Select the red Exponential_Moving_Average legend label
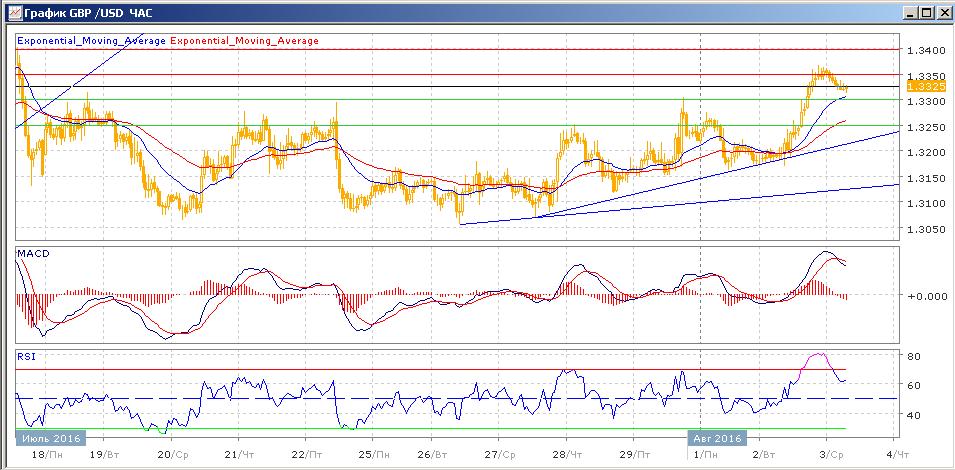955x470 pixels. tap(245, 41)
